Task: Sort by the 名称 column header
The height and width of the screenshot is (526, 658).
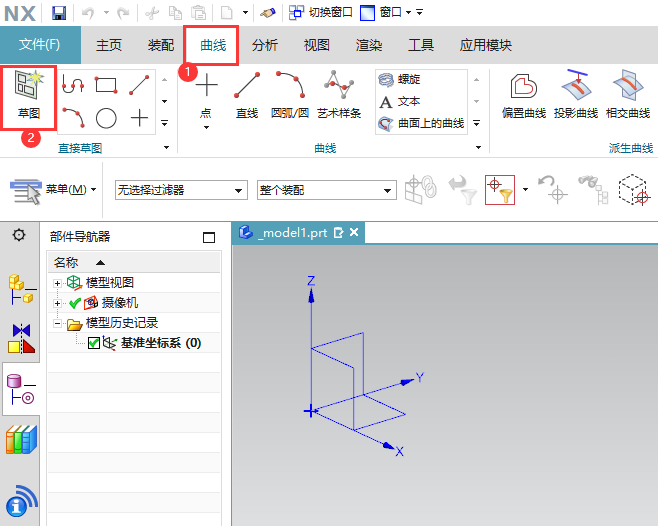Action: tap(134, 263)
